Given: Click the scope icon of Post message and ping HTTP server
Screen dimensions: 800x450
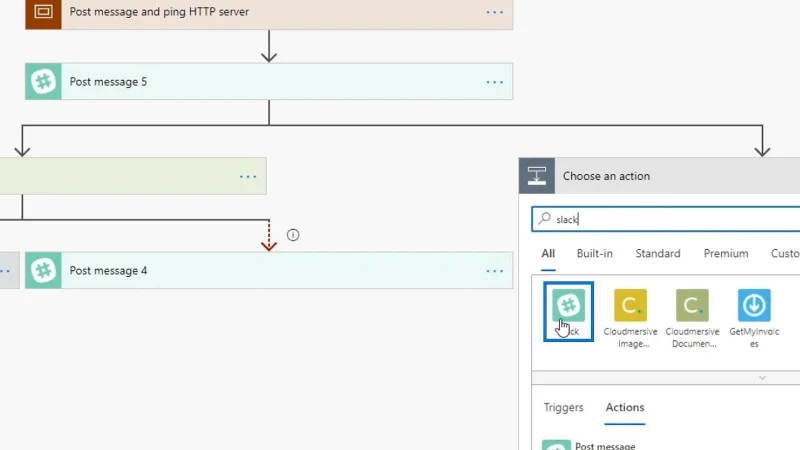Looking at the screenshot, I should pyautogui.click(x=43, y=12).
